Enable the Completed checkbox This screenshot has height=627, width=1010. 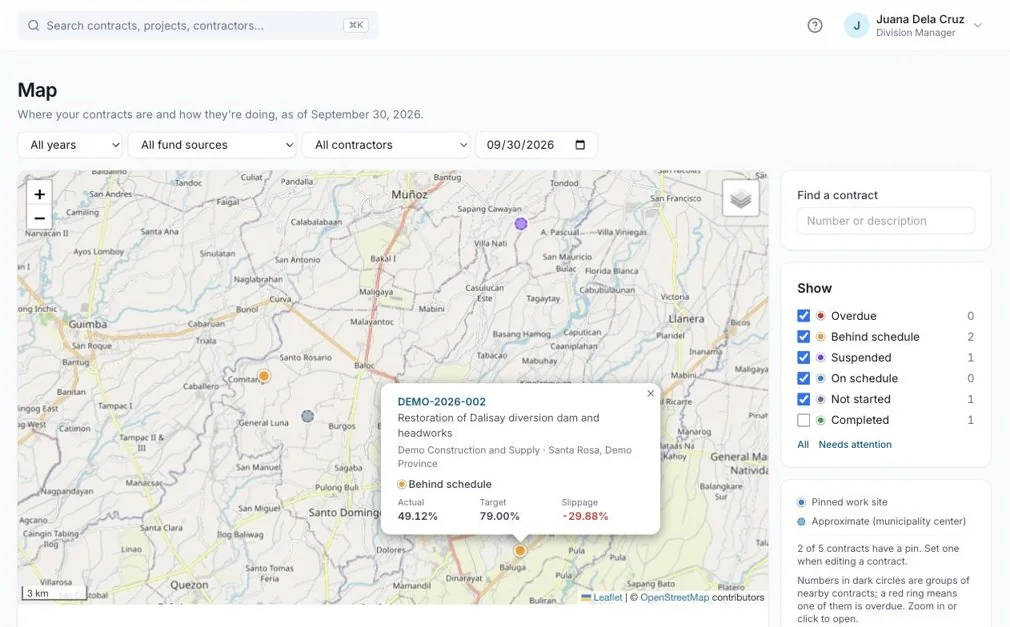pyautogui.click(x=803, y=420)
